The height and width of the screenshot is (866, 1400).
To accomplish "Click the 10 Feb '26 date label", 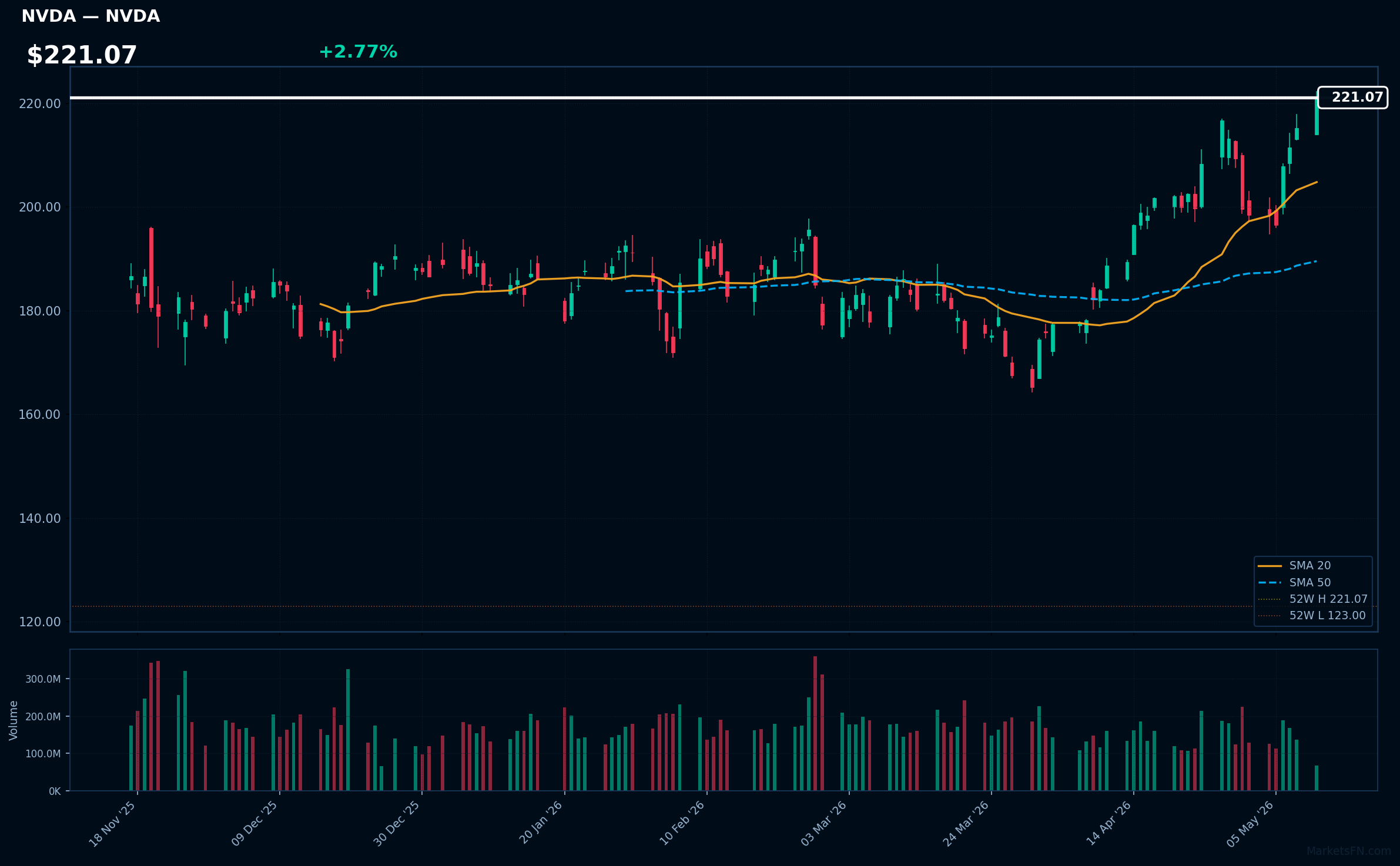I will (682, 824).
